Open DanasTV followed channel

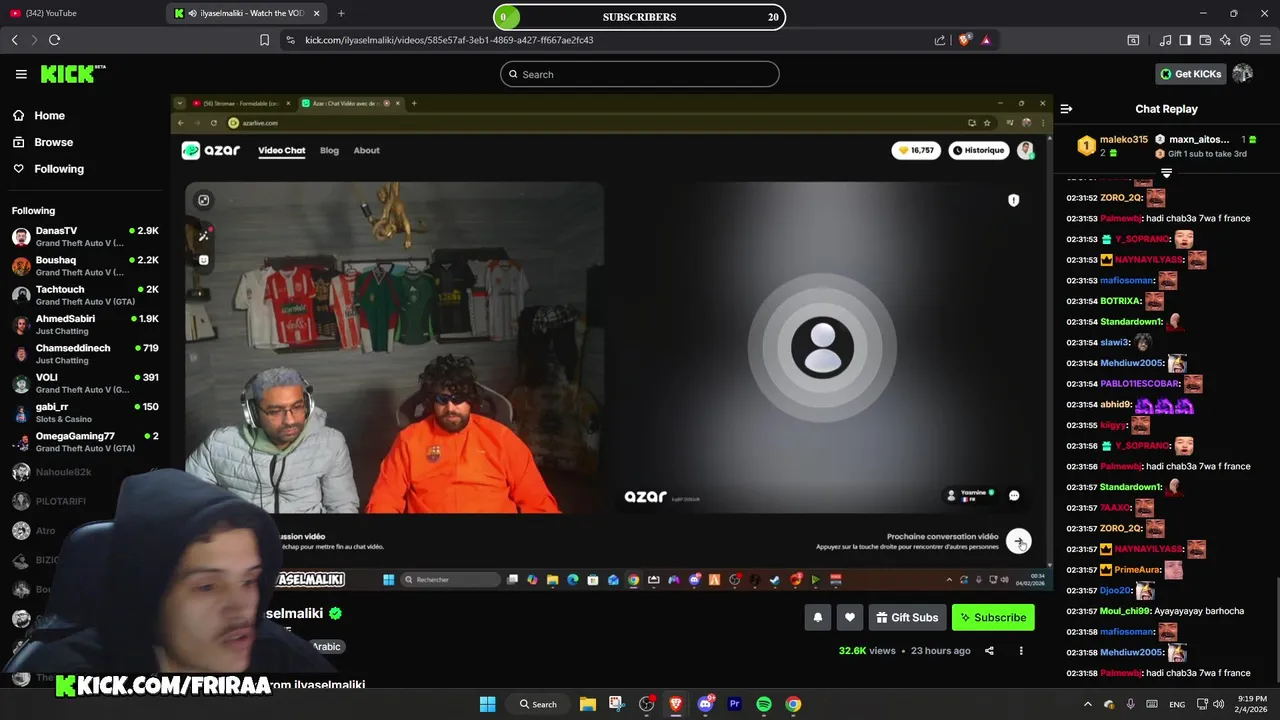85,237
